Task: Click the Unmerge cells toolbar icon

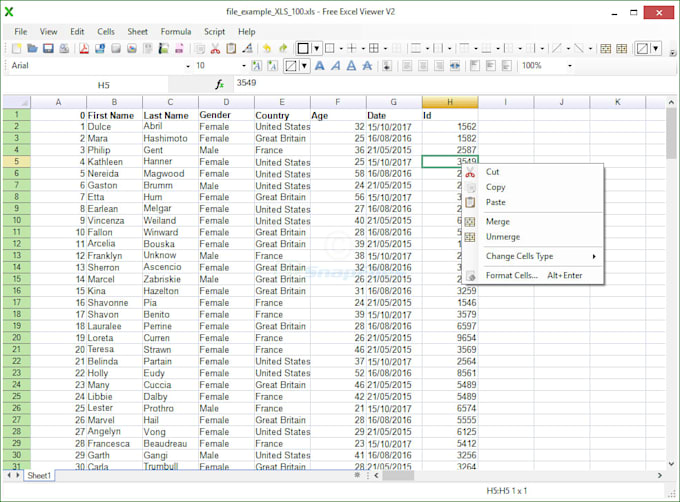Action: tap(622, 49)
